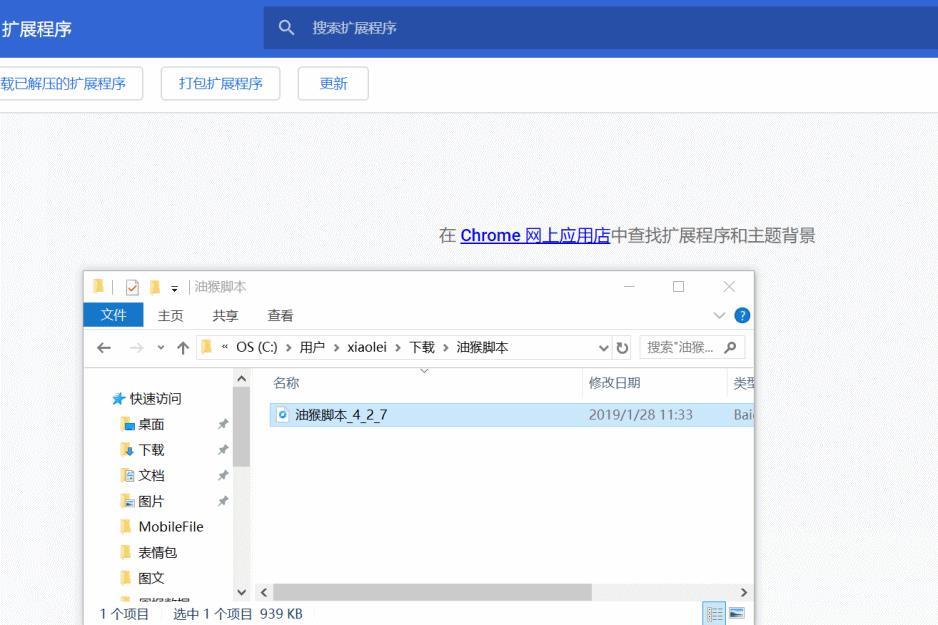Open 桌面 in the navigation pane

click(151, 424)
